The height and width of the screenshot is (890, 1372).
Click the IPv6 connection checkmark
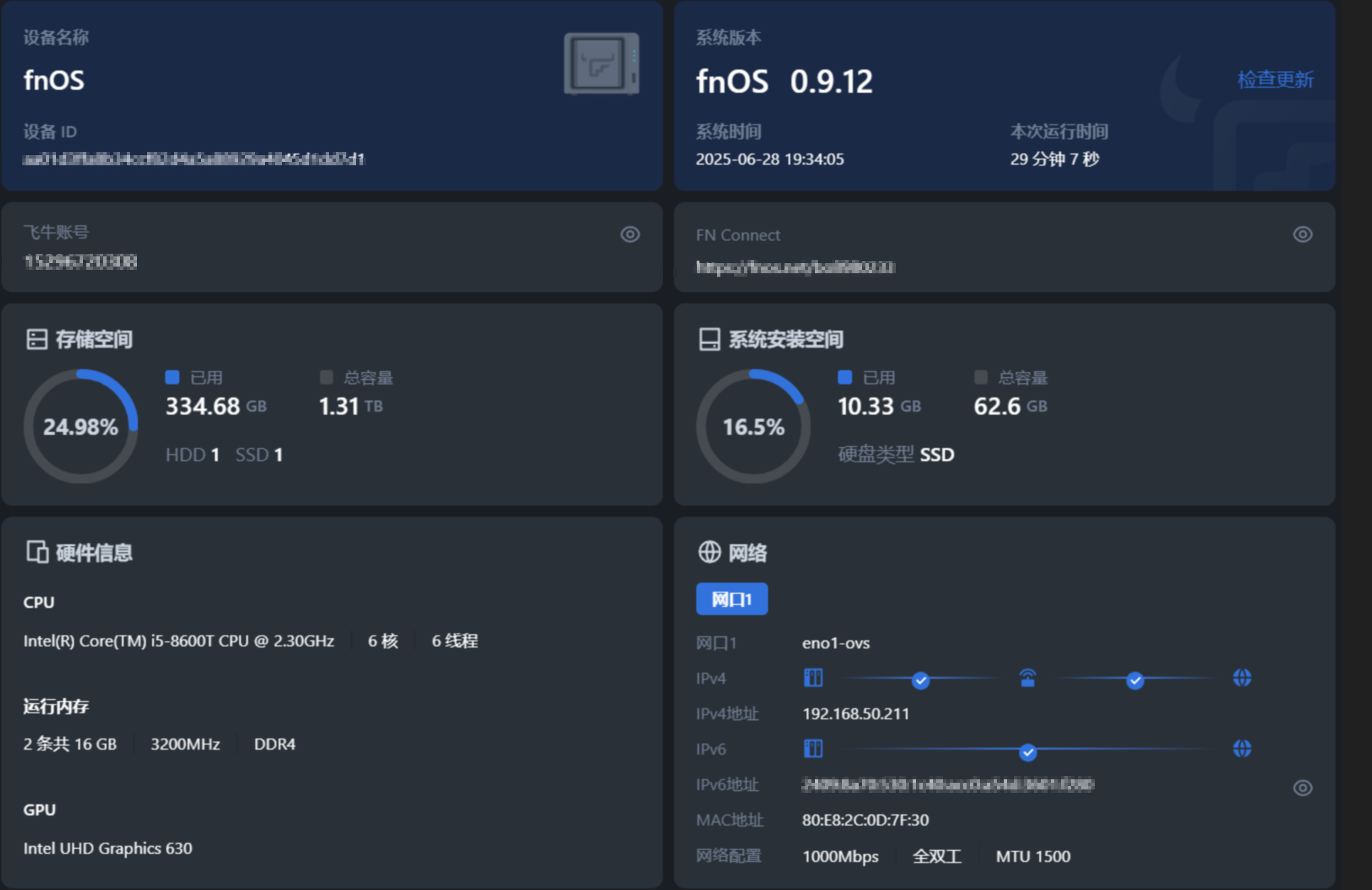click(1027, 752)
